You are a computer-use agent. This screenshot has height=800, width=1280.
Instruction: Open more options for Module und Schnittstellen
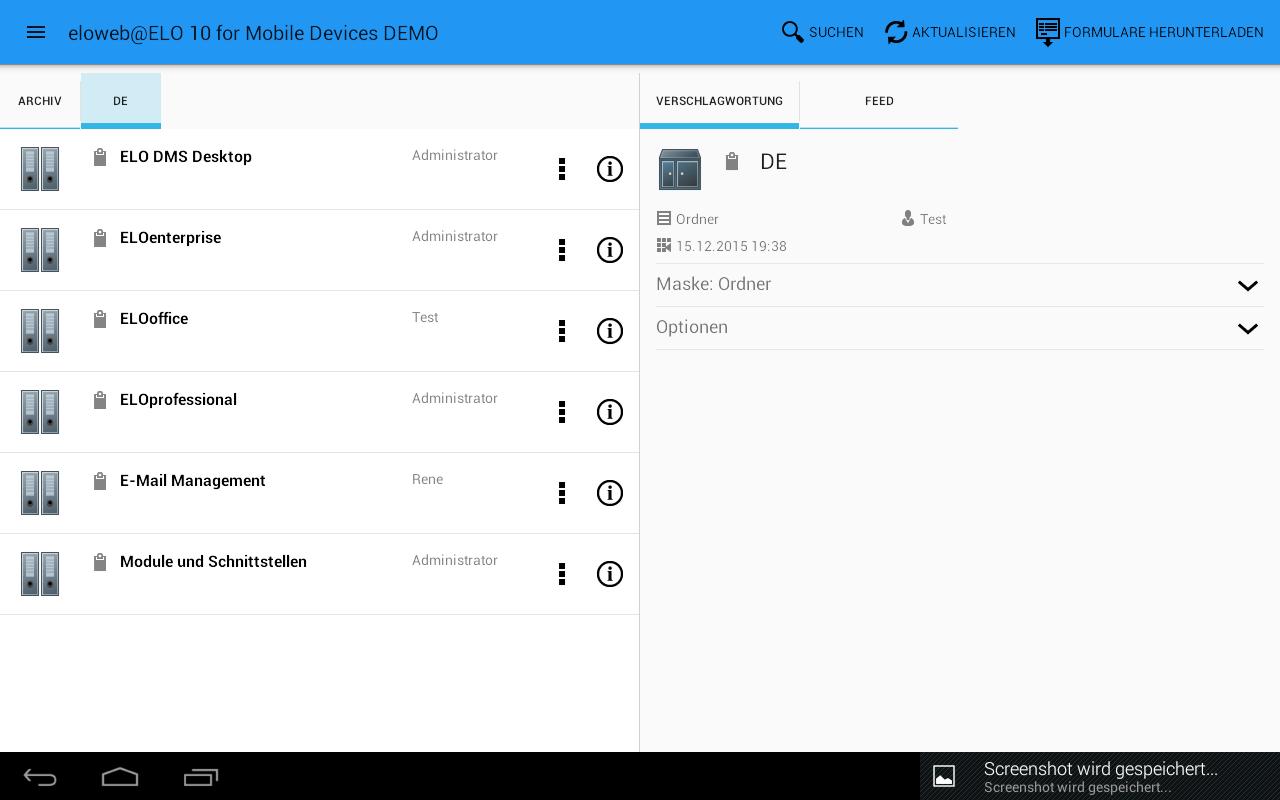click(x=562, y=574)
